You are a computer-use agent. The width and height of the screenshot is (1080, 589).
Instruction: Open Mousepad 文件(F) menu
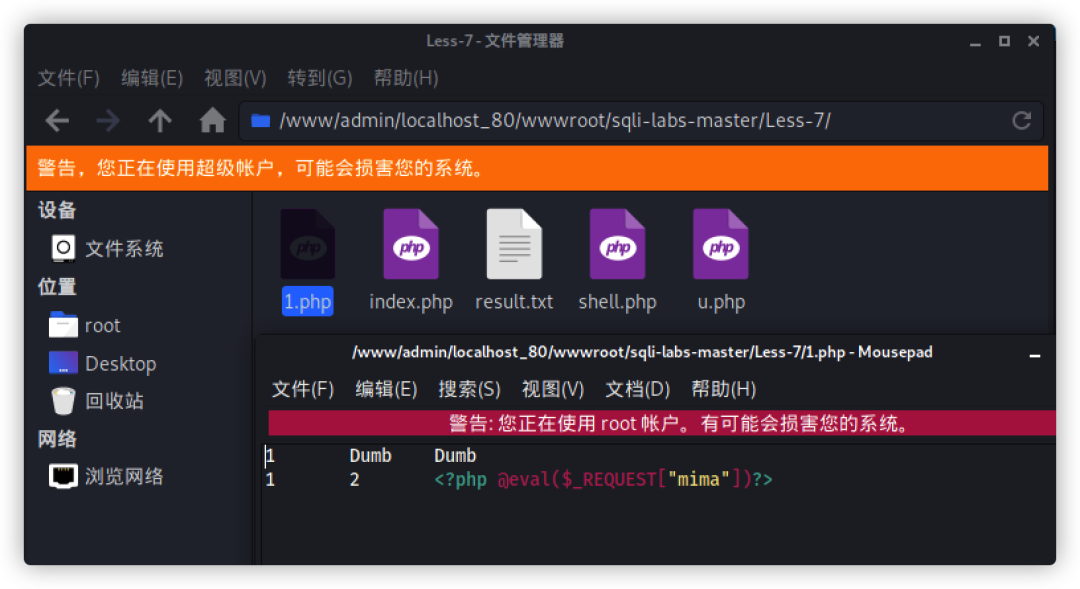[x=302, y=389]
